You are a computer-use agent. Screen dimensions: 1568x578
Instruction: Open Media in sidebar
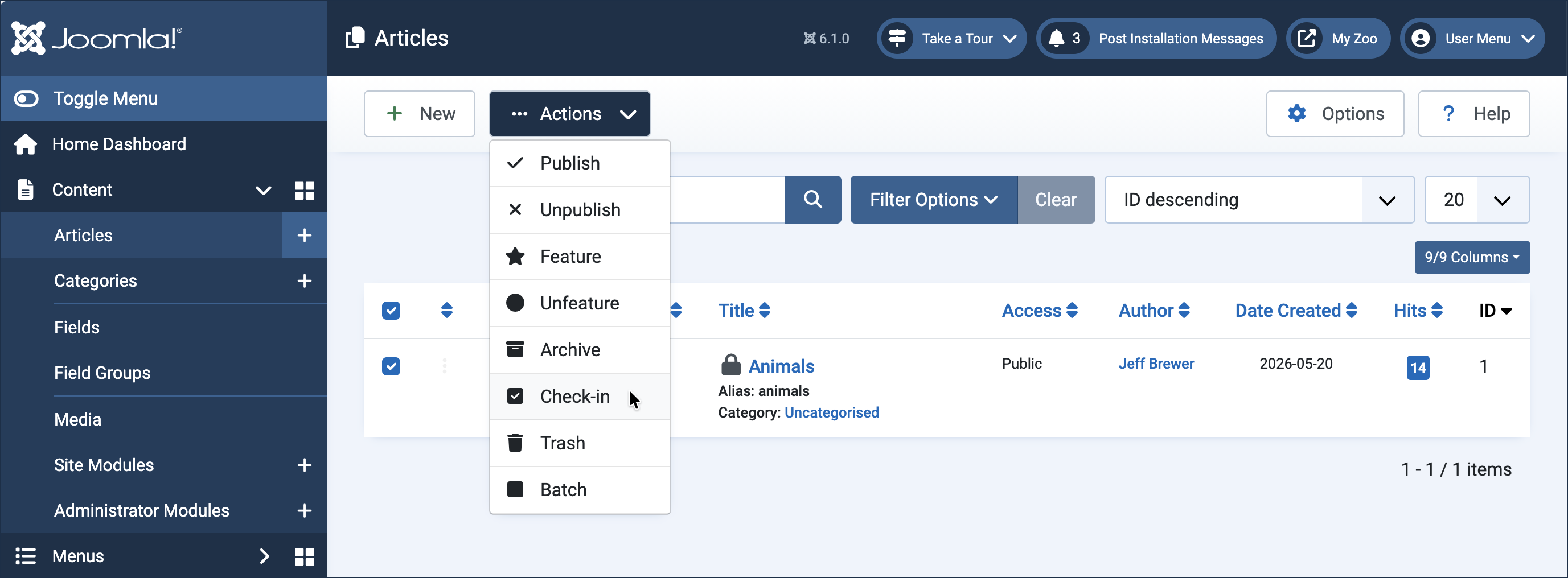pyautogui.click(x=78, y=419)
